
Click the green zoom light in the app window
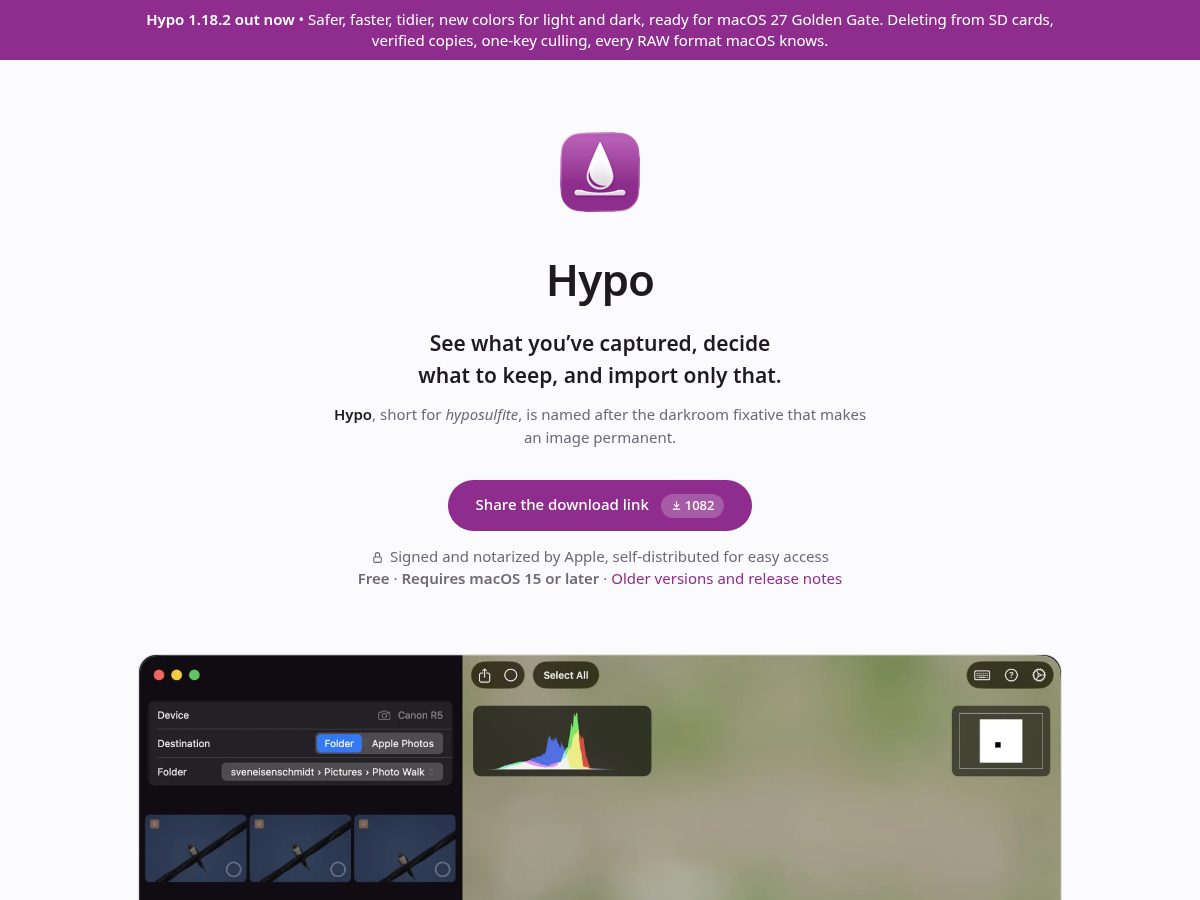click(x=194, y=675)
